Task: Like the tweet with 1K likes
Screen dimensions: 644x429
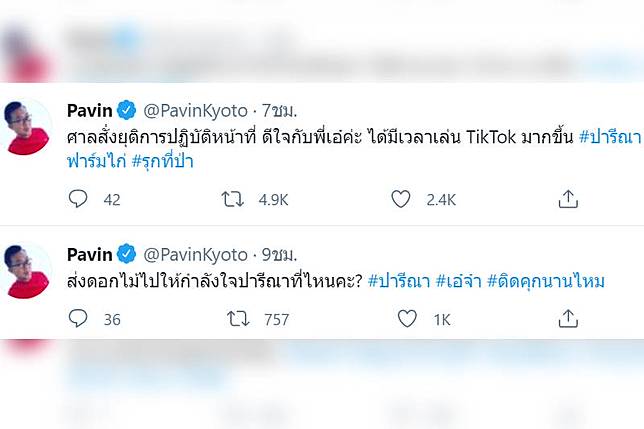Action: click(407, 319)
